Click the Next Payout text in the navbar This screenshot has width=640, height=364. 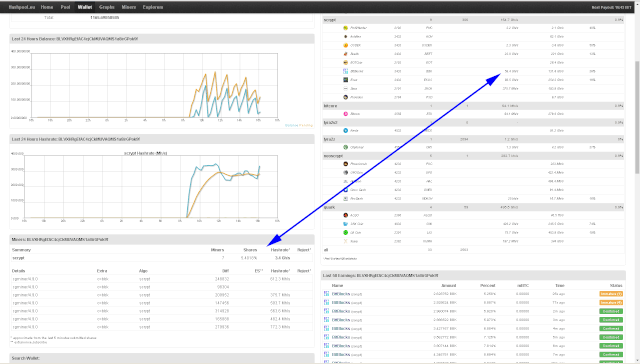tap(611, 7)
